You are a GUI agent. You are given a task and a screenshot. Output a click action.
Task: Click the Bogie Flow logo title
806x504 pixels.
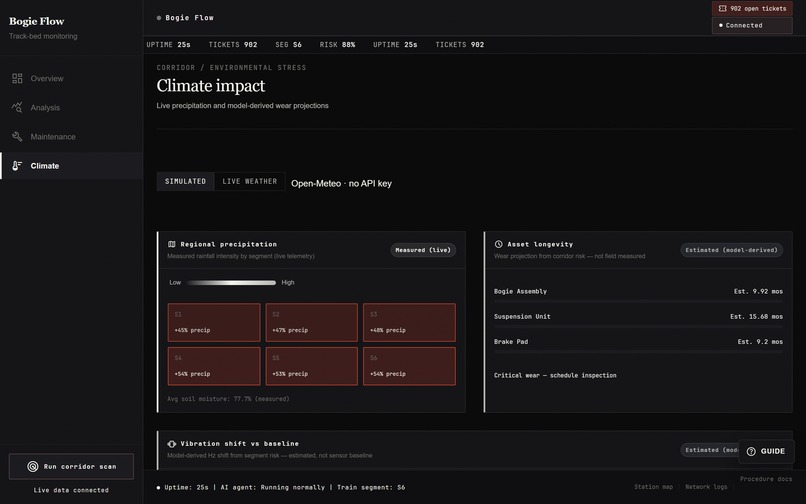36,21
